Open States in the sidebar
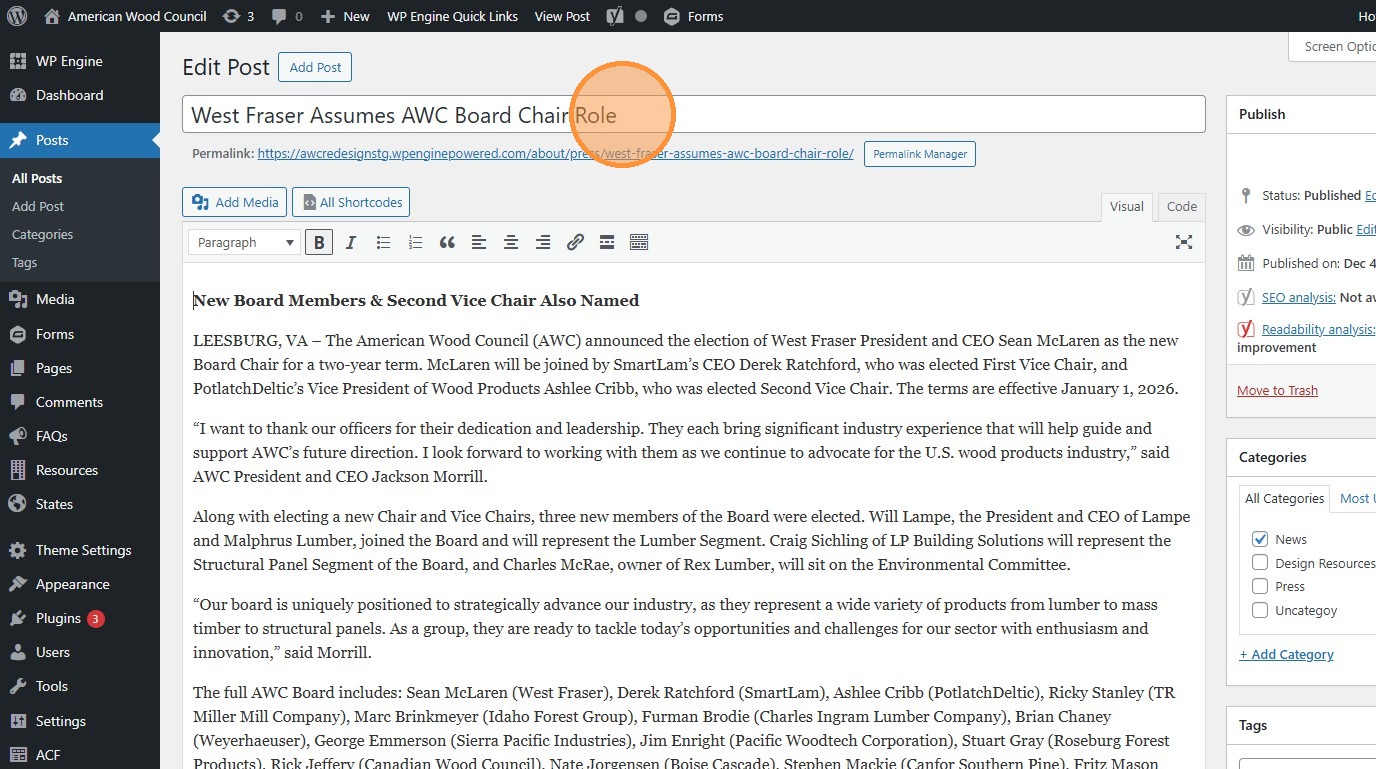Viewport: 1376px width, 769px height. coord(80,504)
